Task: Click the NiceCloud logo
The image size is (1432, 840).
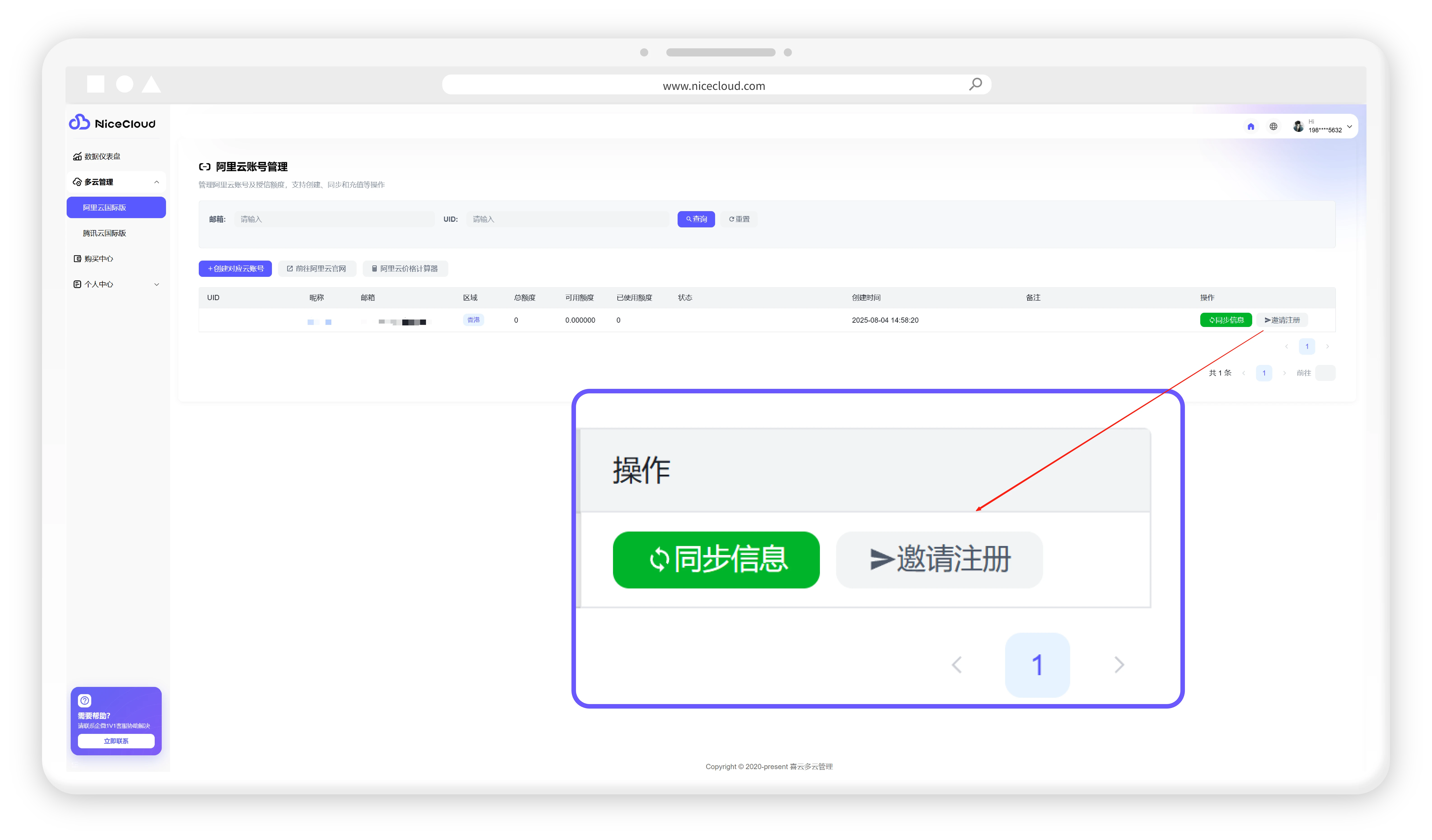Action: coord(112,123)
